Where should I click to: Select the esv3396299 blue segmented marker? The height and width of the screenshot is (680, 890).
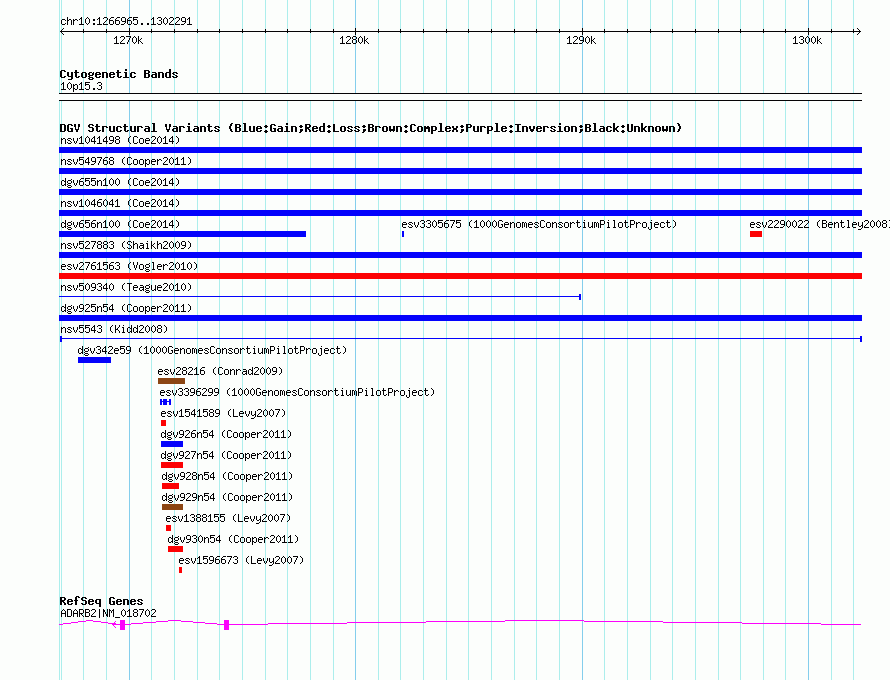pos(166,402)
